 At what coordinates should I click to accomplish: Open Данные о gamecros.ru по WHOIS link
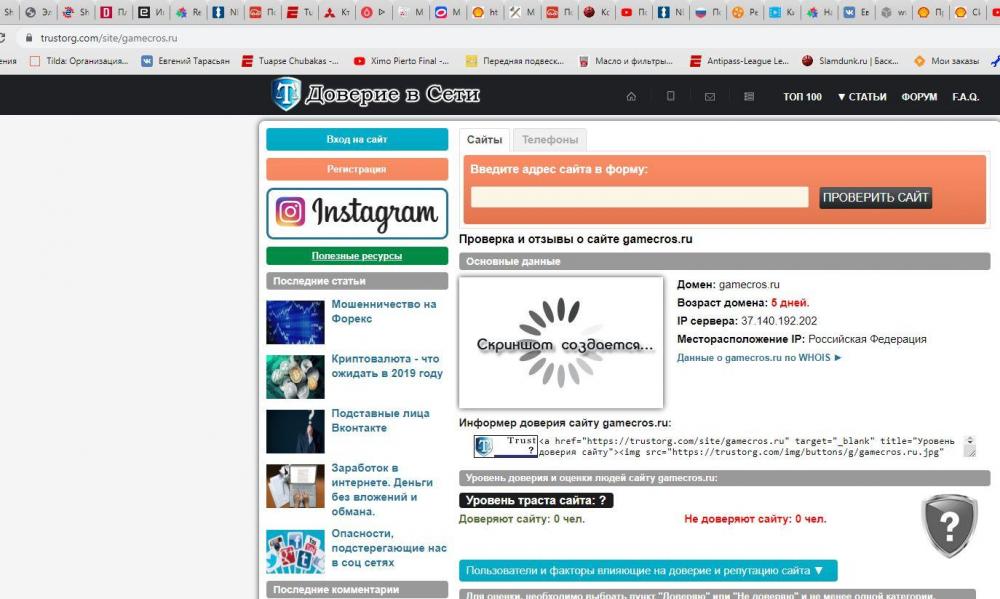click(x=759, y=357)
